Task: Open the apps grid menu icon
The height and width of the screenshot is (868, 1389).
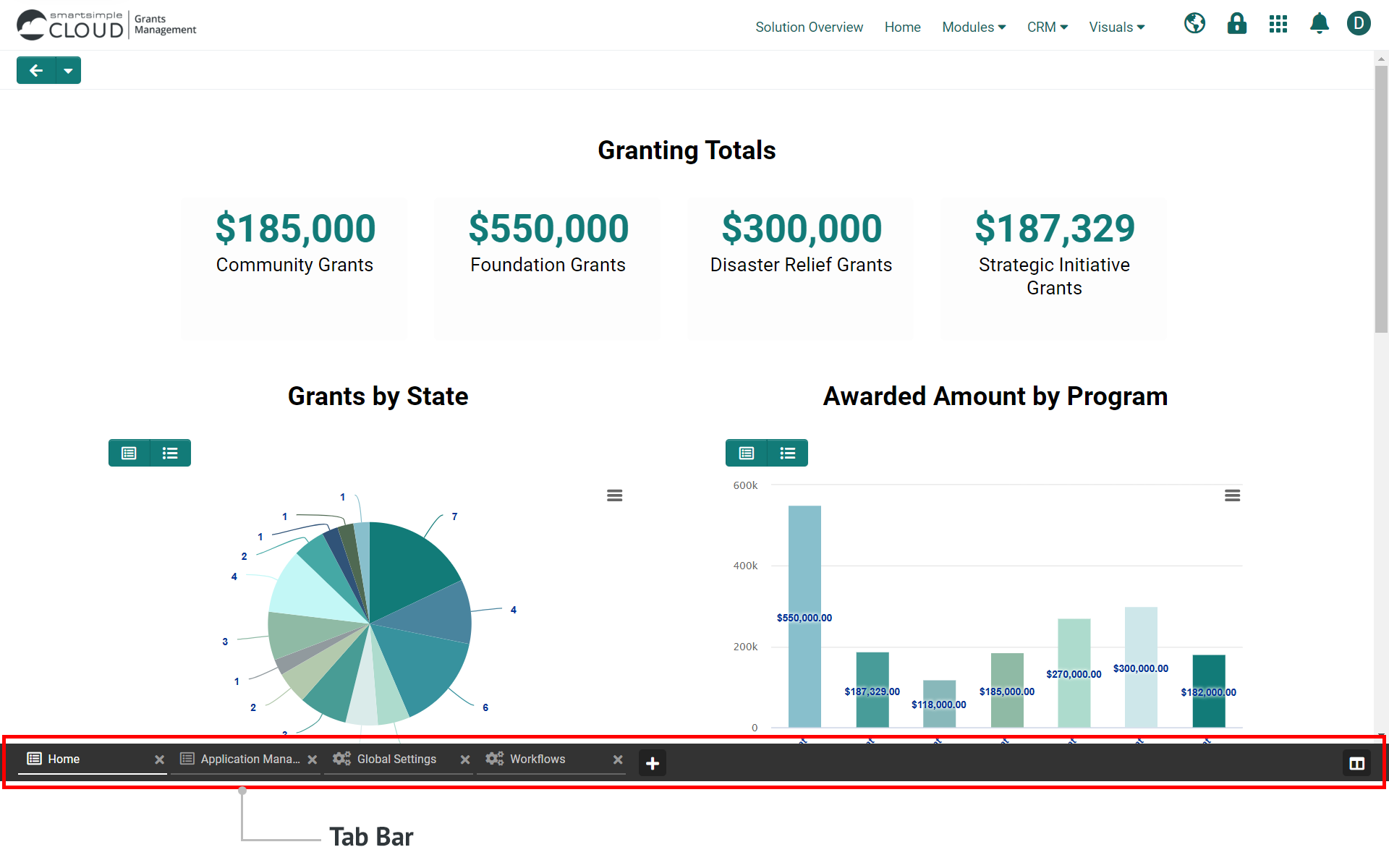Action: [1278, 24]
